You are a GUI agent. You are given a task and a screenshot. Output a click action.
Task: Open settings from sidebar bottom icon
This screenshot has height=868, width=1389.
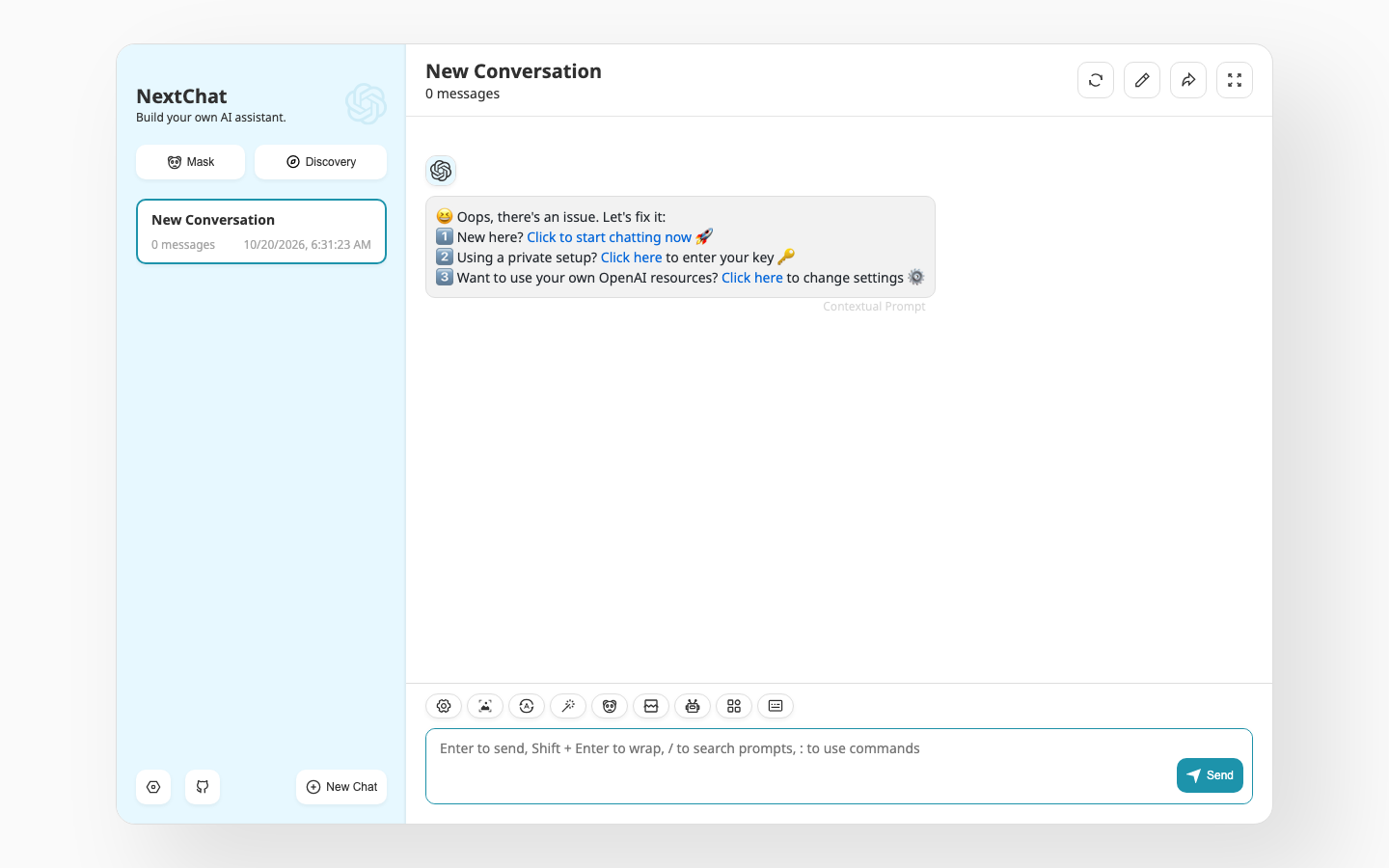153,787
